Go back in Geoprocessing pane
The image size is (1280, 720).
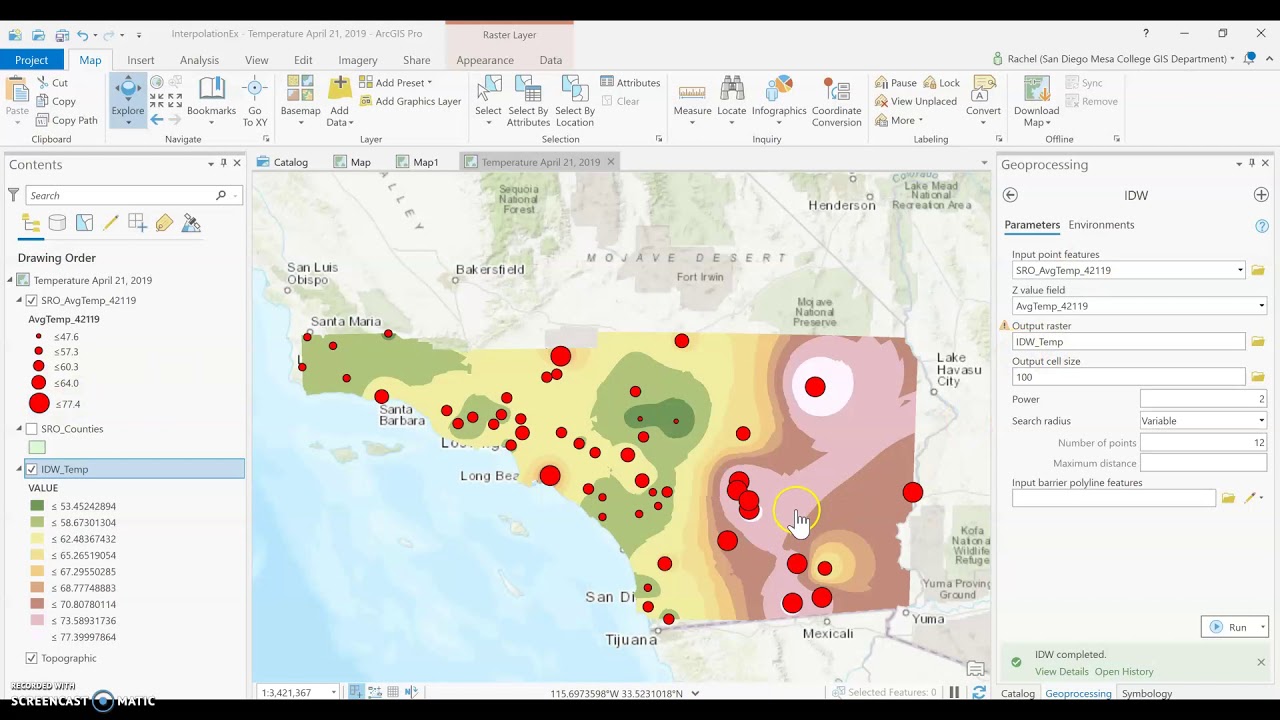[x=1010, y=195]
